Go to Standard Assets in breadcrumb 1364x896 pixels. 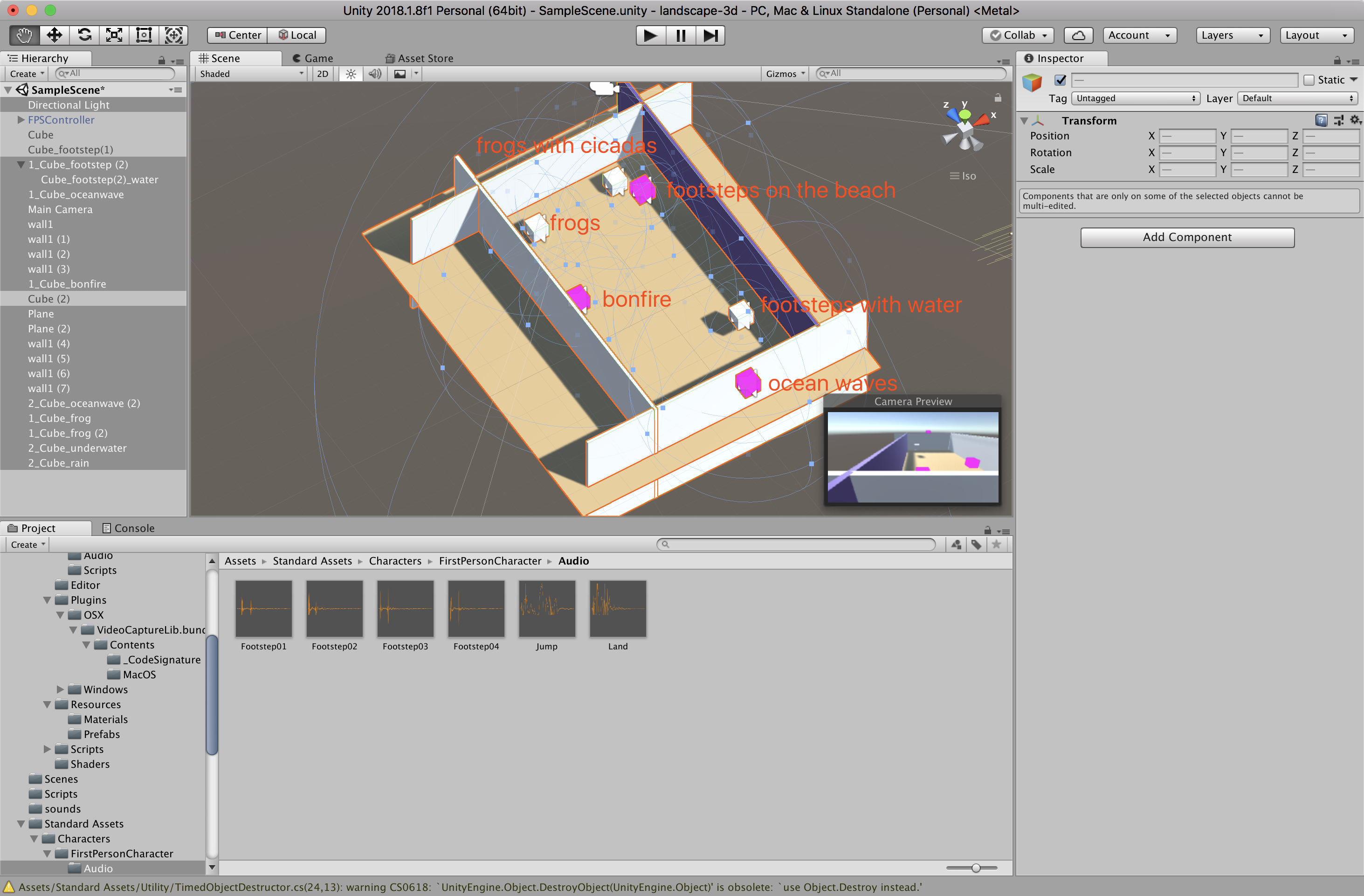click(312, 561)
